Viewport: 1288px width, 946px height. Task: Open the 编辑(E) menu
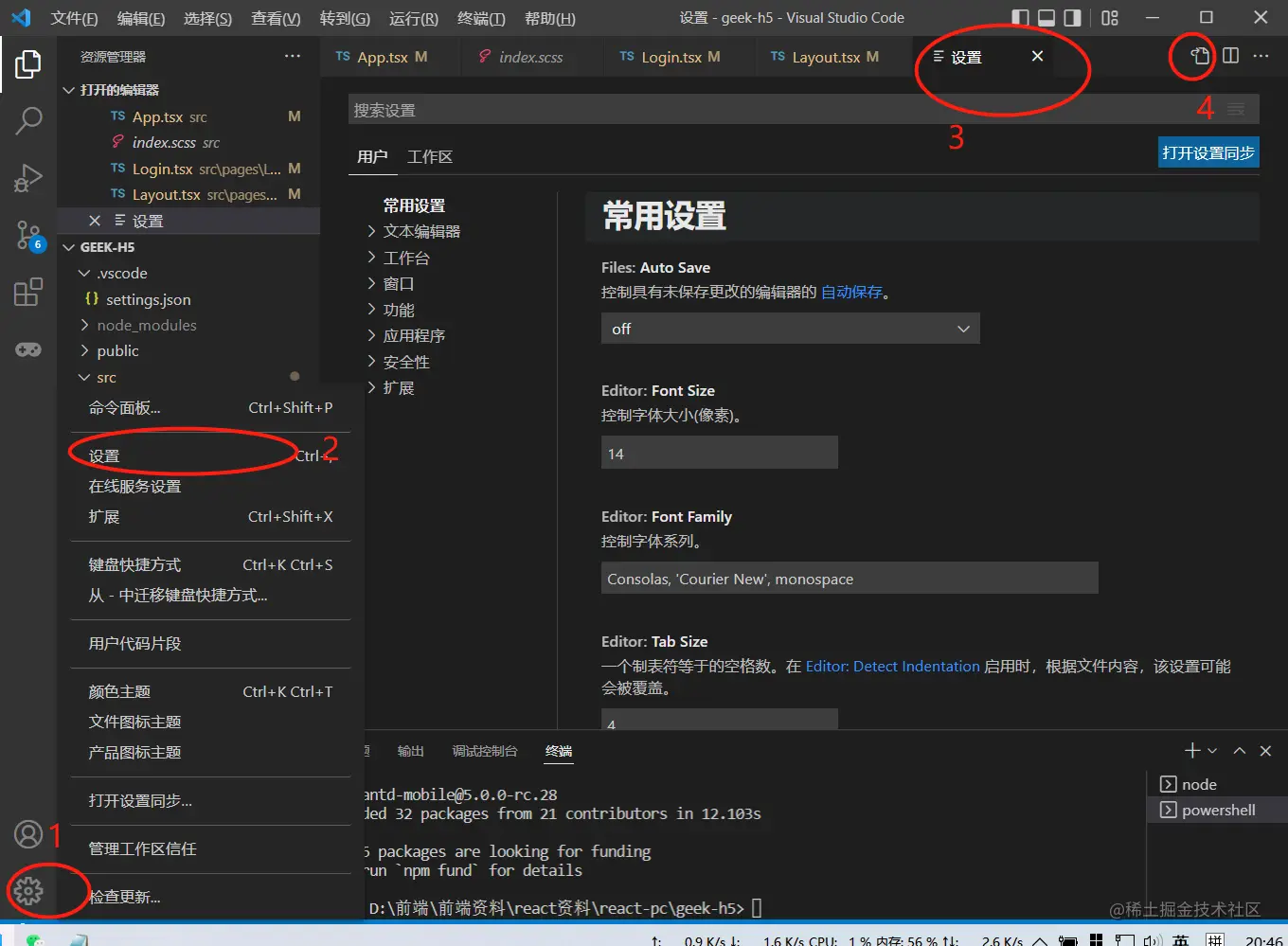(x=141, y=18)
